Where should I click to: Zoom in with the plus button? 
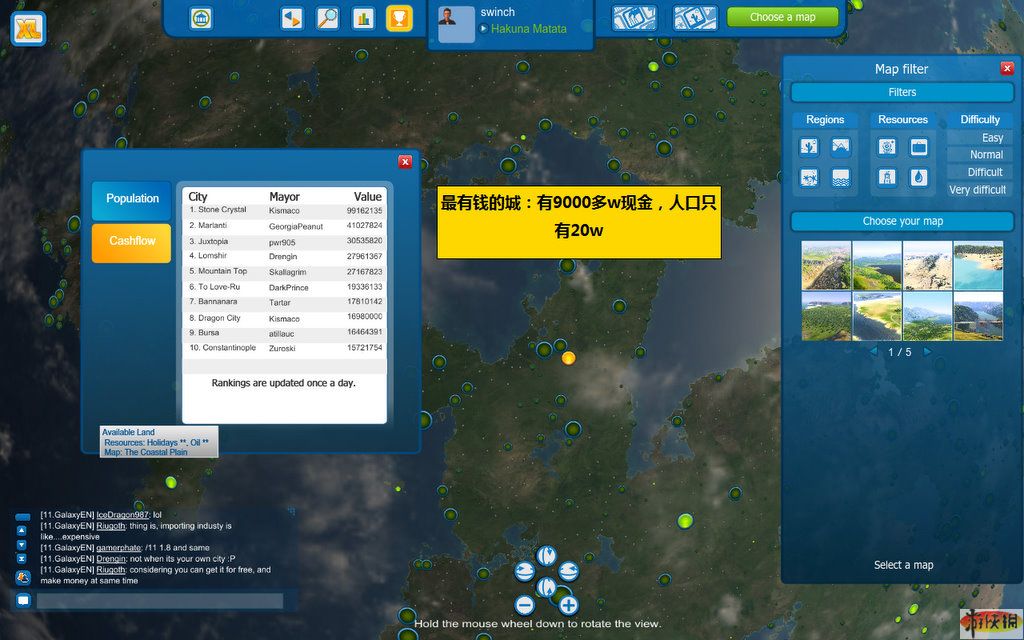coord(568,605)
